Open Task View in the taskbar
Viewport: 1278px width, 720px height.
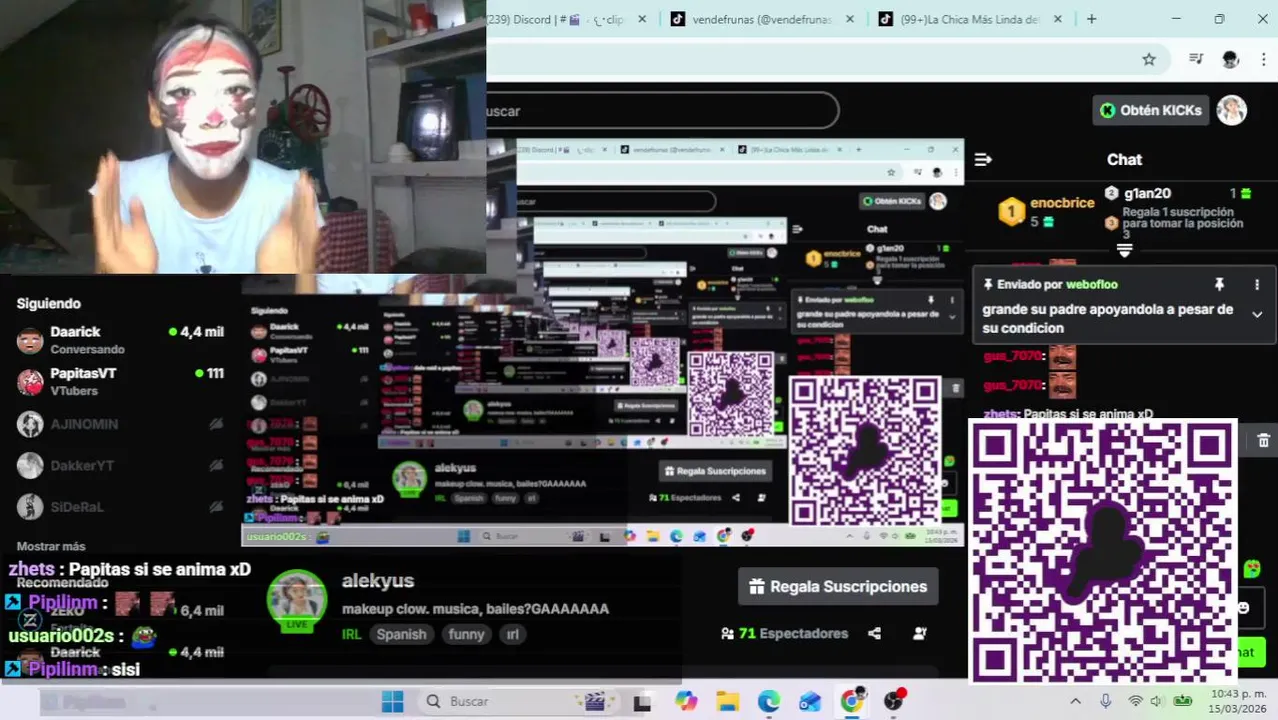(642, 702)
